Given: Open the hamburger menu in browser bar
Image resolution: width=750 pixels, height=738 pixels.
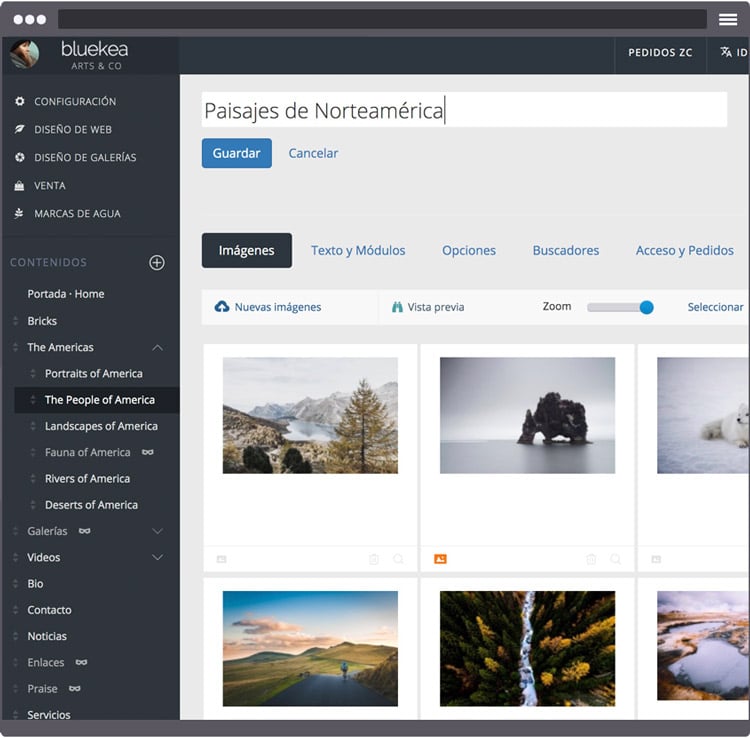Looking at the screenshot, I should tap(728, 19).
